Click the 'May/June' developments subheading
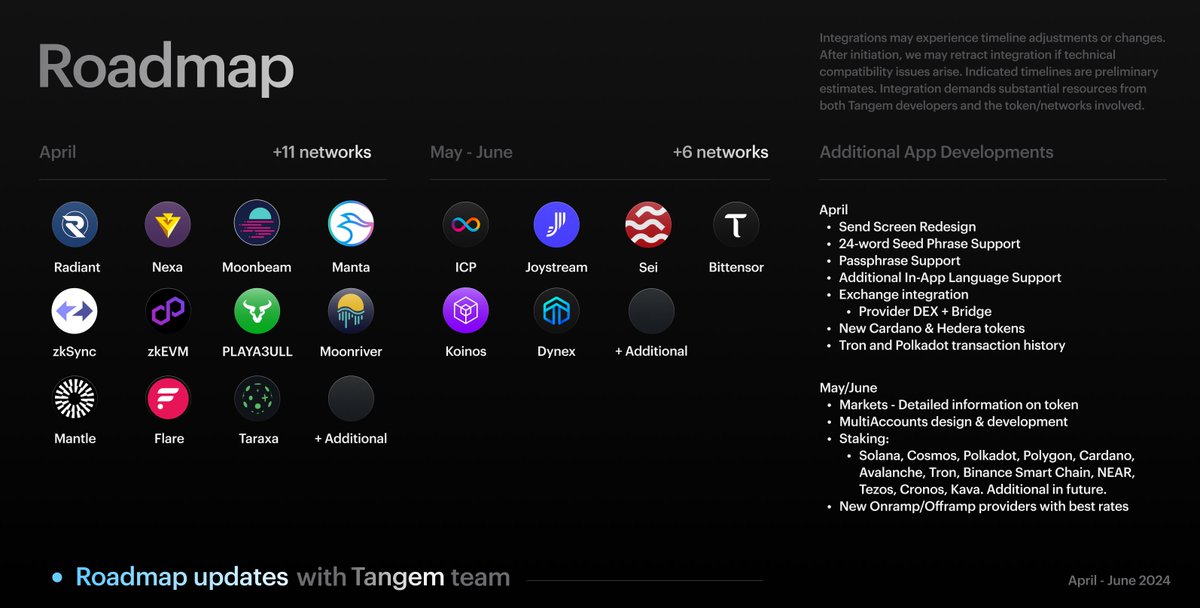This screenshot has height=608, width=1200. 848,388
